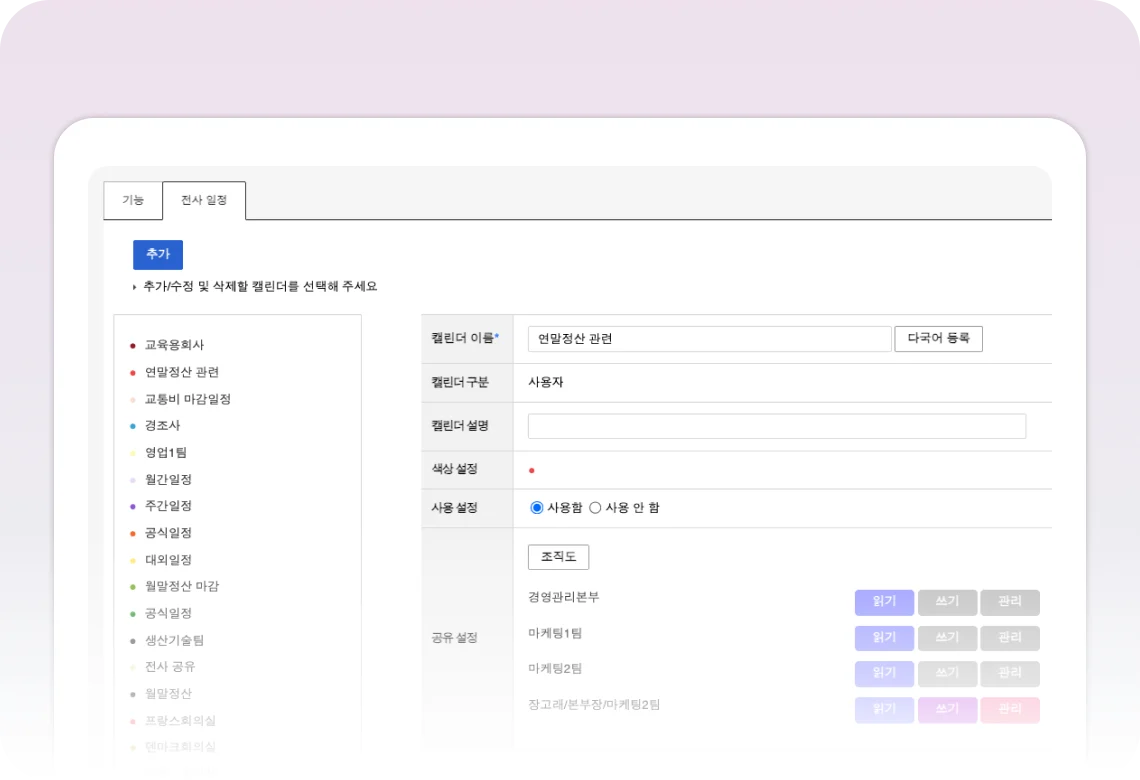1140x780 pixels.
Task: Select 교육용회사 calendar in the list
Action: click(174, 345)
